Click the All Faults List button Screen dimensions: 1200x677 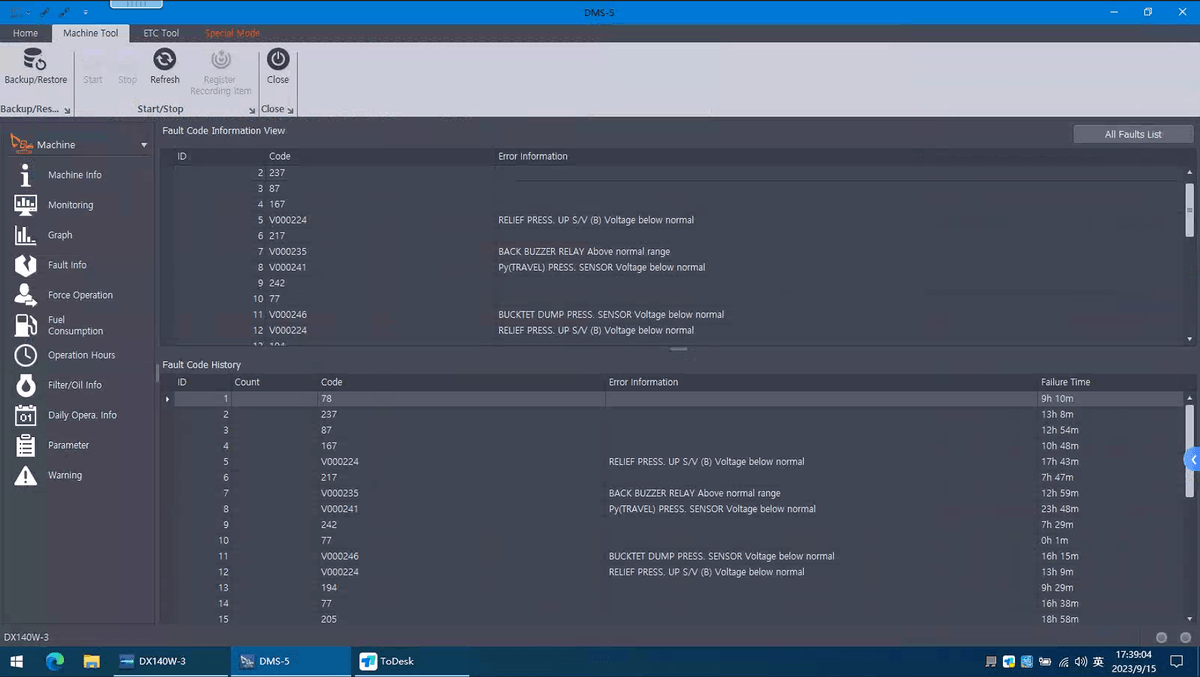point(1132,134)
